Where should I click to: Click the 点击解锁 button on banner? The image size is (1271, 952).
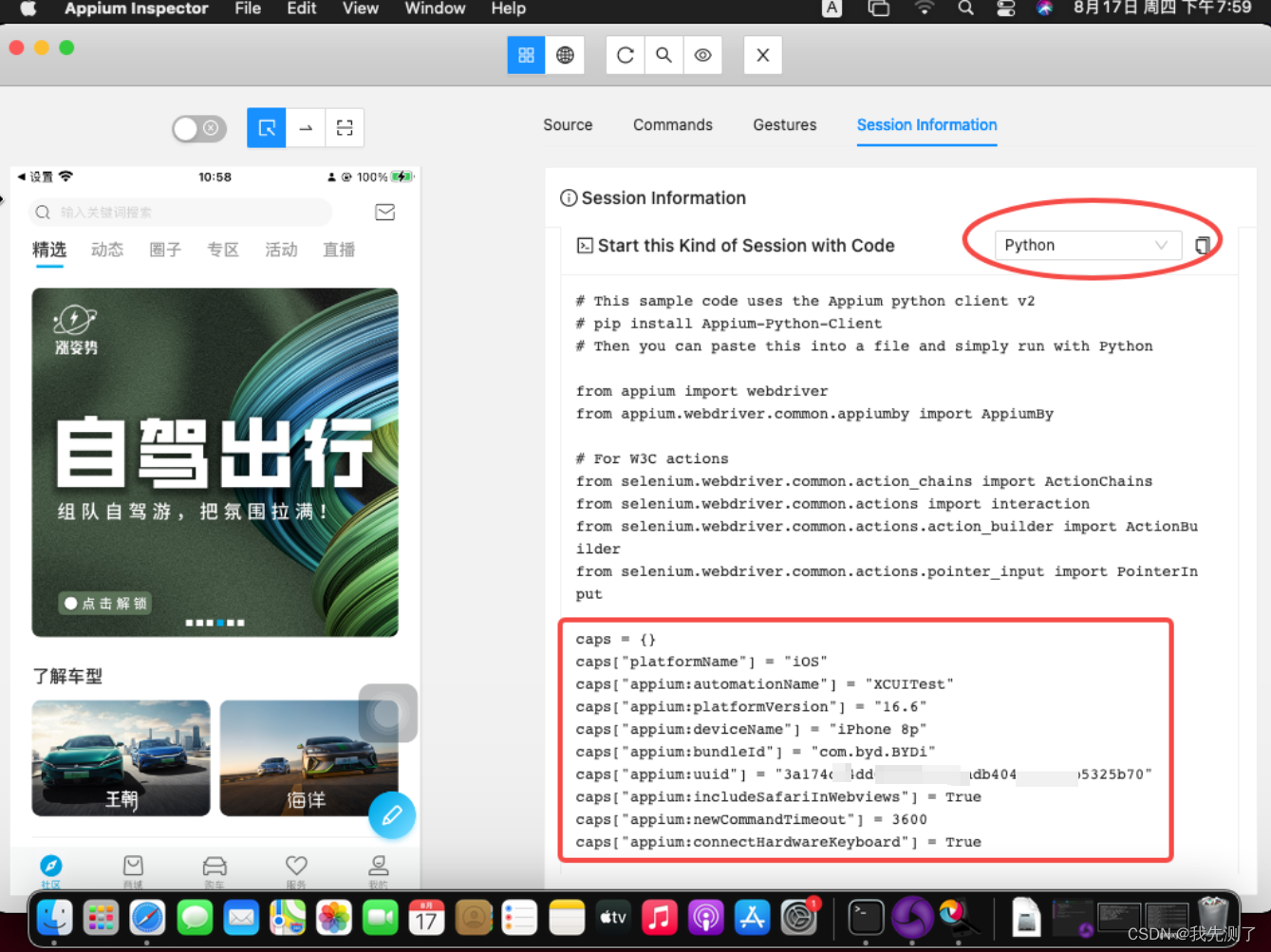pos(105,604)
